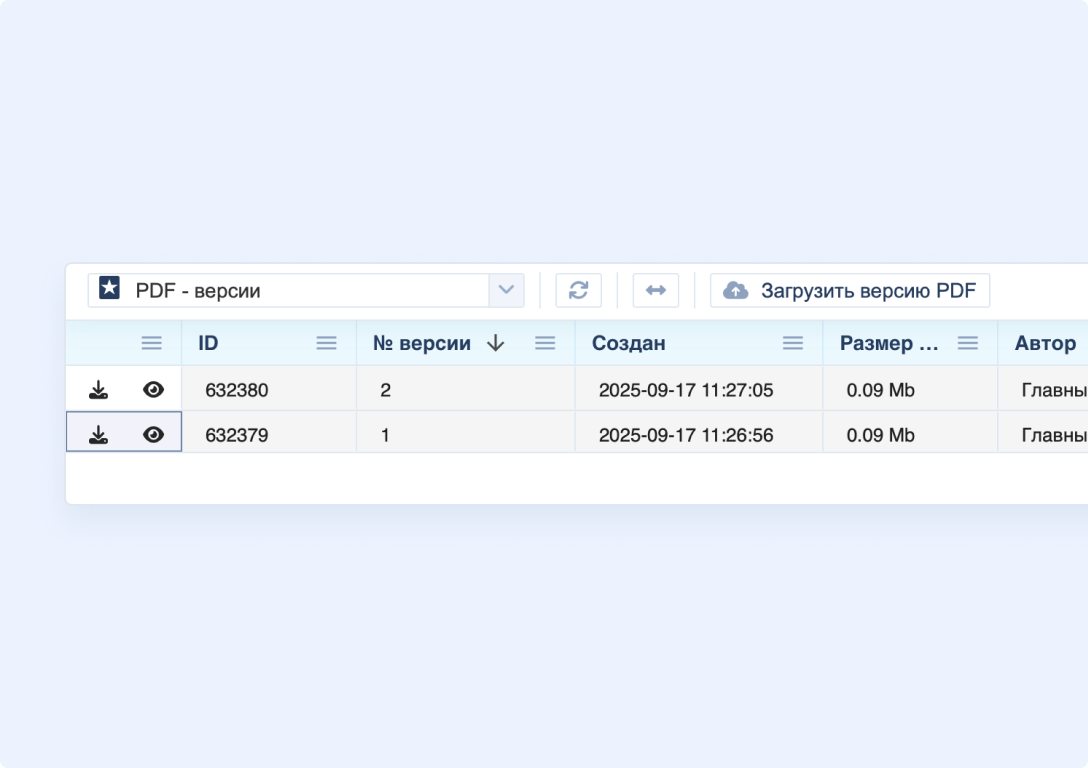Click the refresh table icon

pyautogui.click(x=578, y=290)
